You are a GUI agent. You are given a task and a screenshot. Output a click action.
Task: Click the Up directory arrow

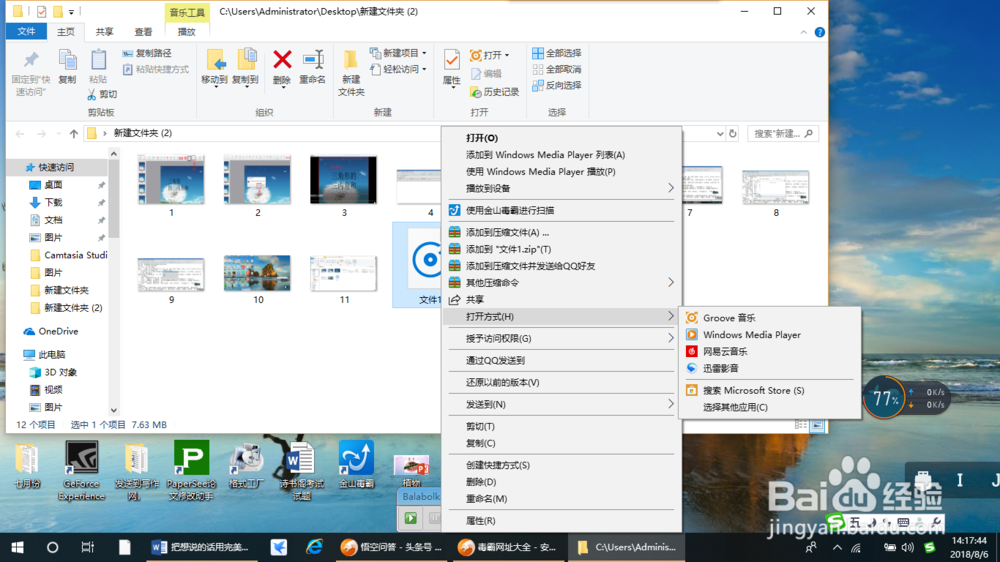click(74, 133)
